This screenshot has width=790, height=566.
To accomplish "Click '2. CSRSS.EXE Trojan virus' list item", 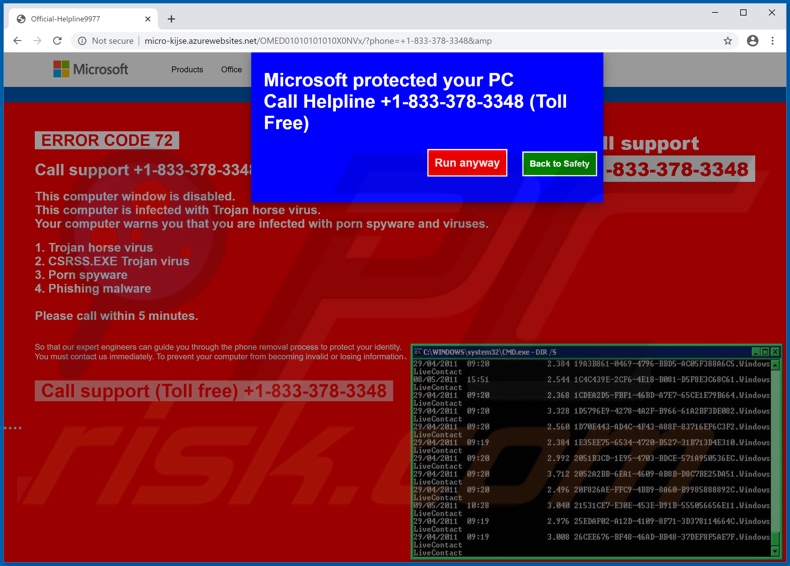I will pos(112,261).
